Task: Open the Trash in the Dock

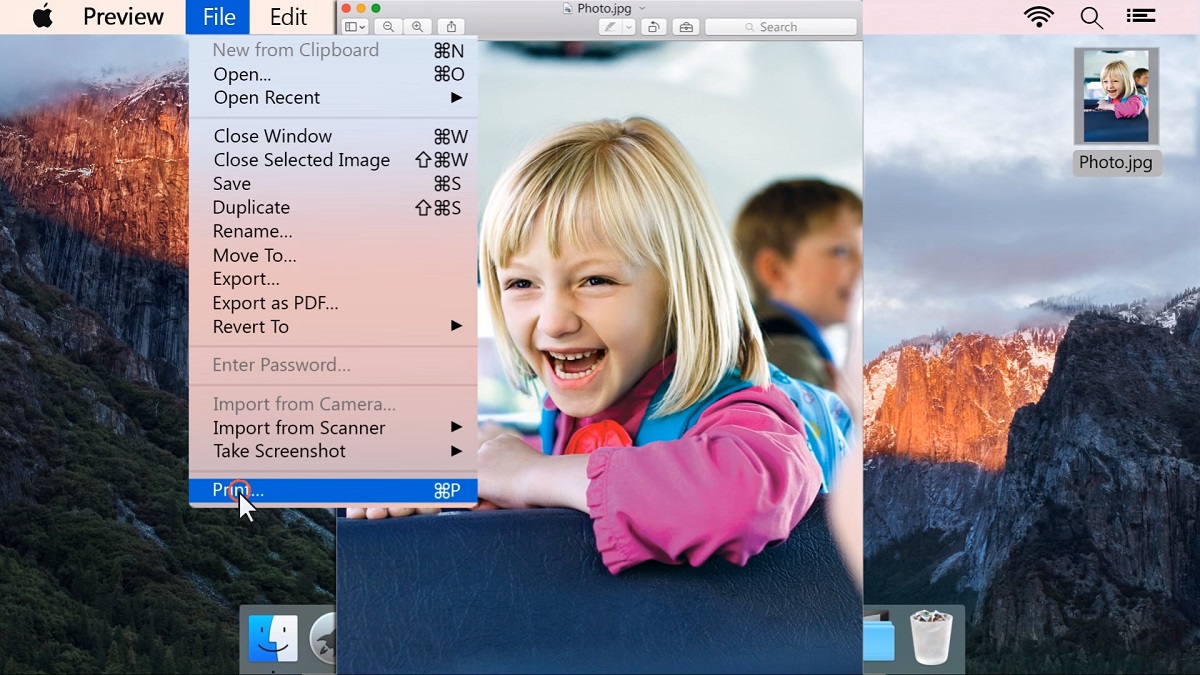Action: coord(930,637)
